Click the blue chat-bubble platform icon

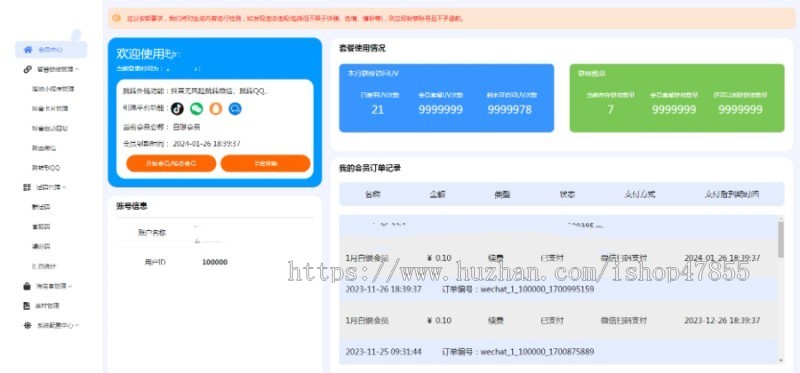(x=235, y=109)
